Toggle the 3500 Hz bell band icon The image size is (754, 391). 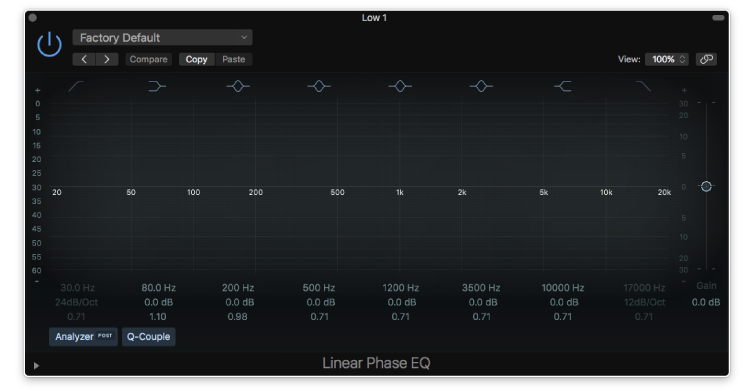click(x=481, y=86)
